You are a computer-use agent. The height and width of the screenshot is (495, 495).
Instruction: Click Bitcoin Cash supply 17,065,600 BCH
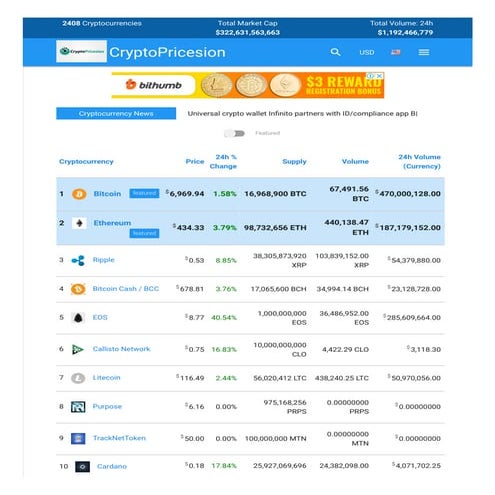[278, 289]
